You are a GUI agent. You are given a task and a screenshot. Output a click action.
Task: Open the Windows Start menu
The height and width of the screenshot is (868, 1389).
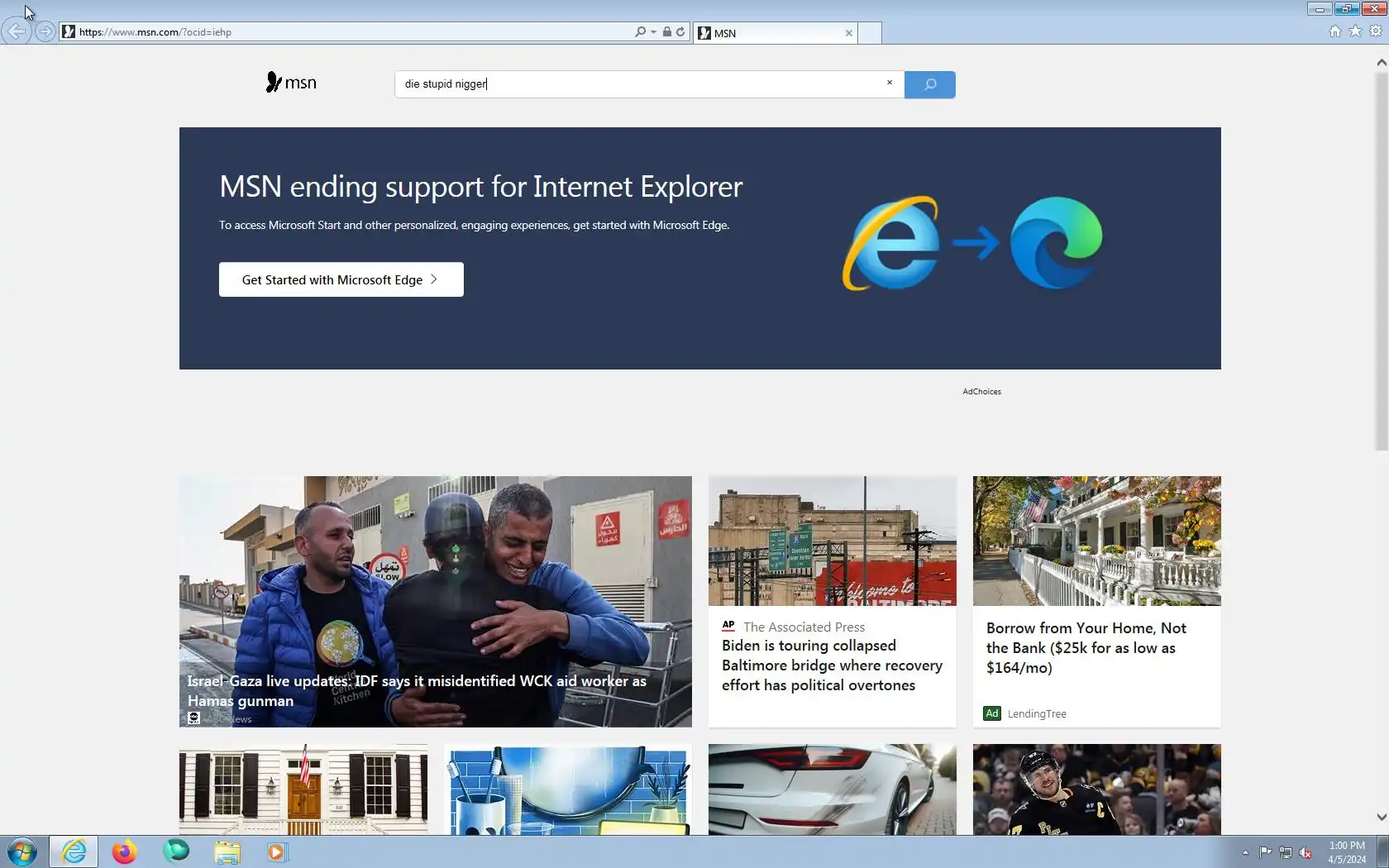(x=21, y=851)
